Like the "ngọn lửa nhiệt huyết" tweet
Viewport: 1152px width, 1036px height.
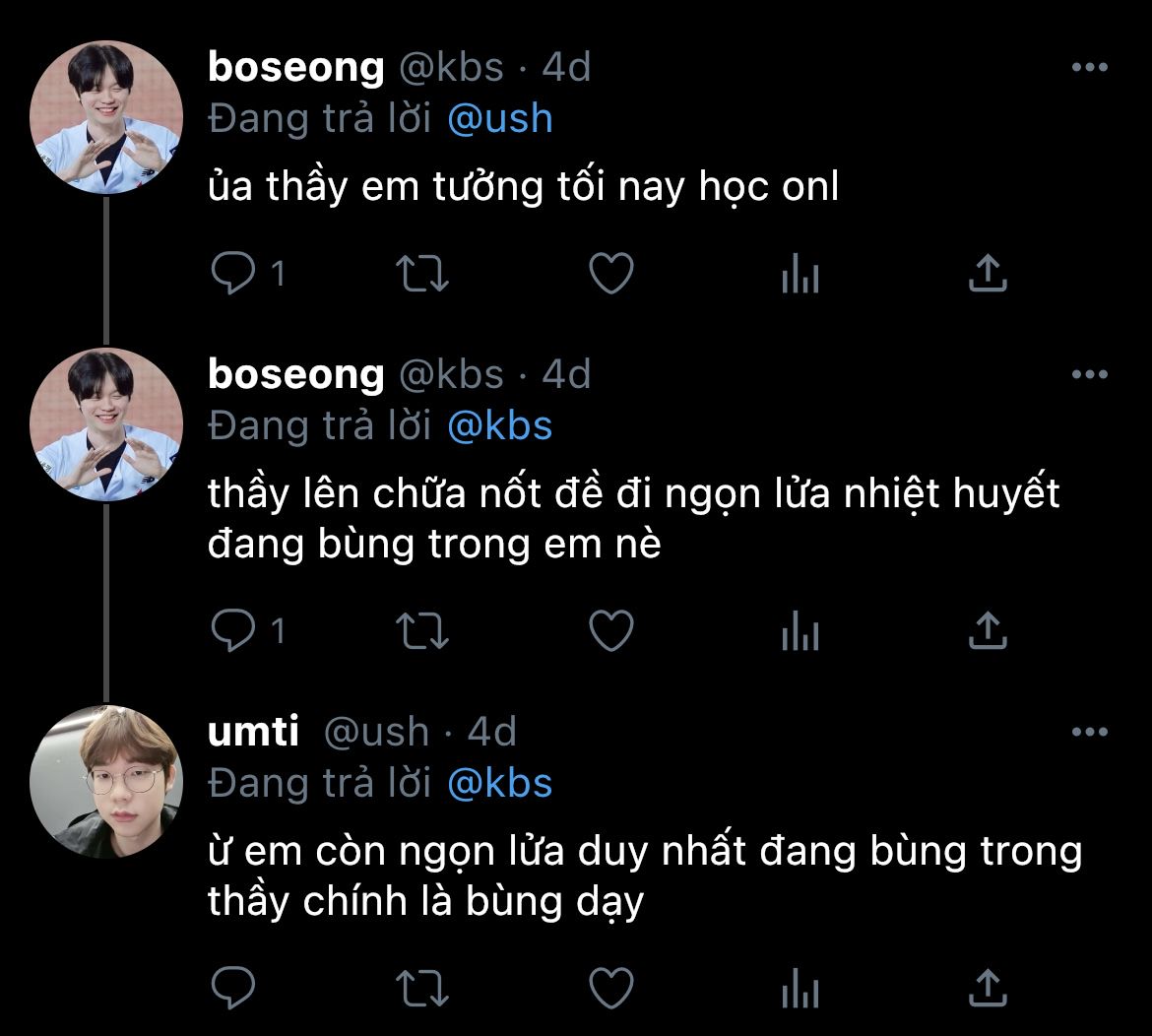[x=610, y=630]
